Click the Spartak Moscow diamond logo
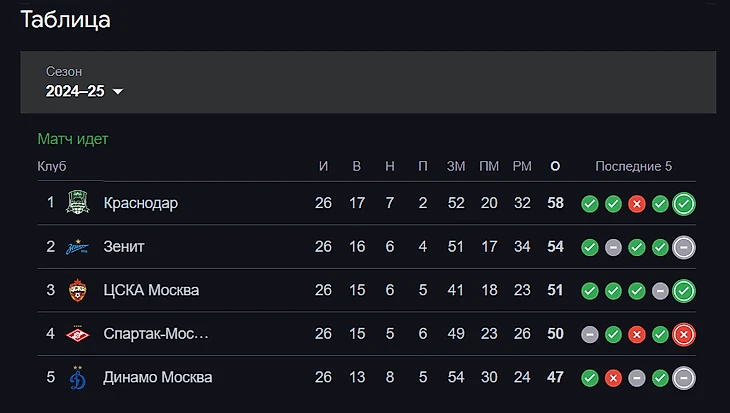The width and height of the screenshot is (730, 413). coord(77,334)
